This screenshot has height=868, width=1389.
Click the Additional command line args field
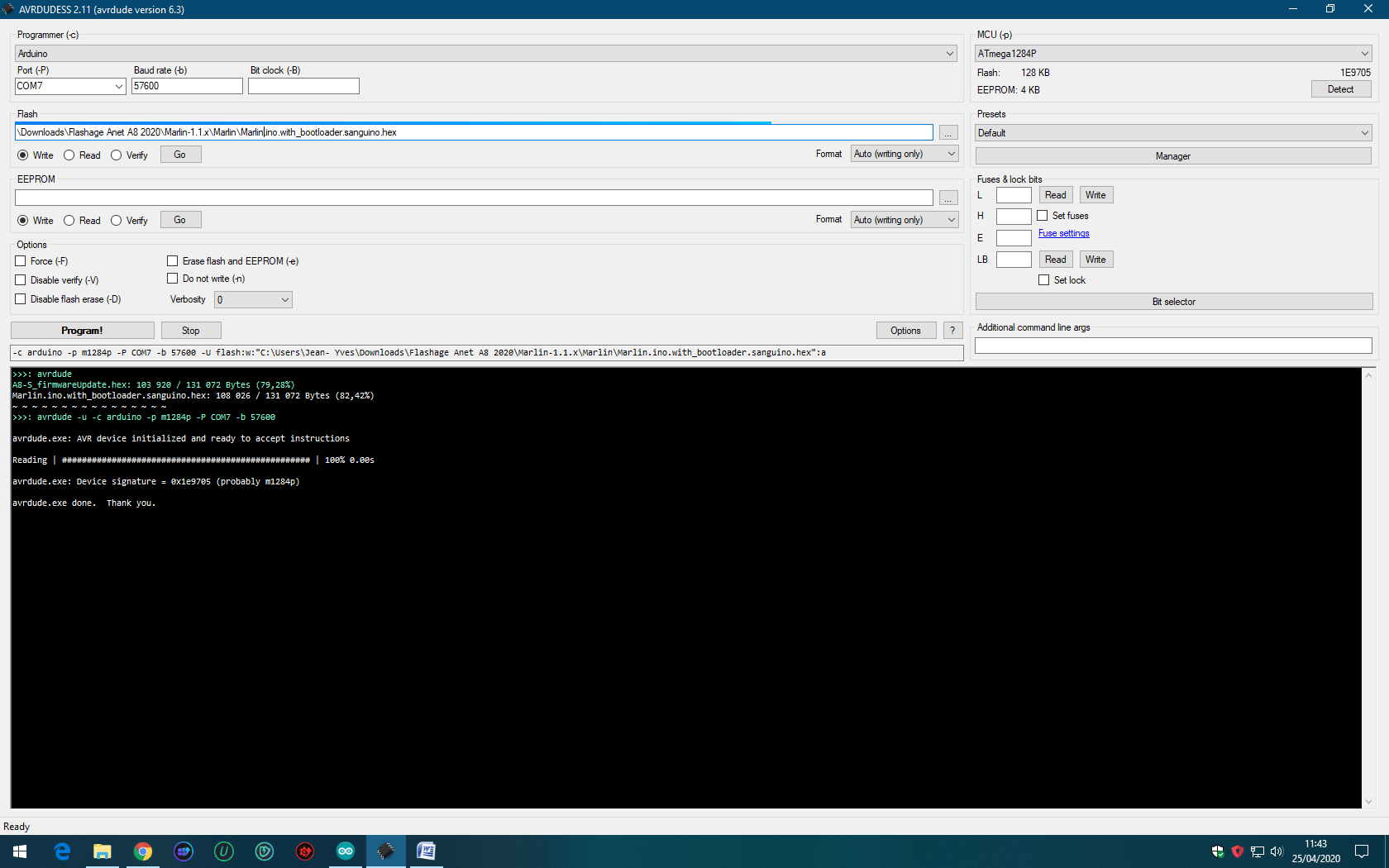coord(1173,346)
